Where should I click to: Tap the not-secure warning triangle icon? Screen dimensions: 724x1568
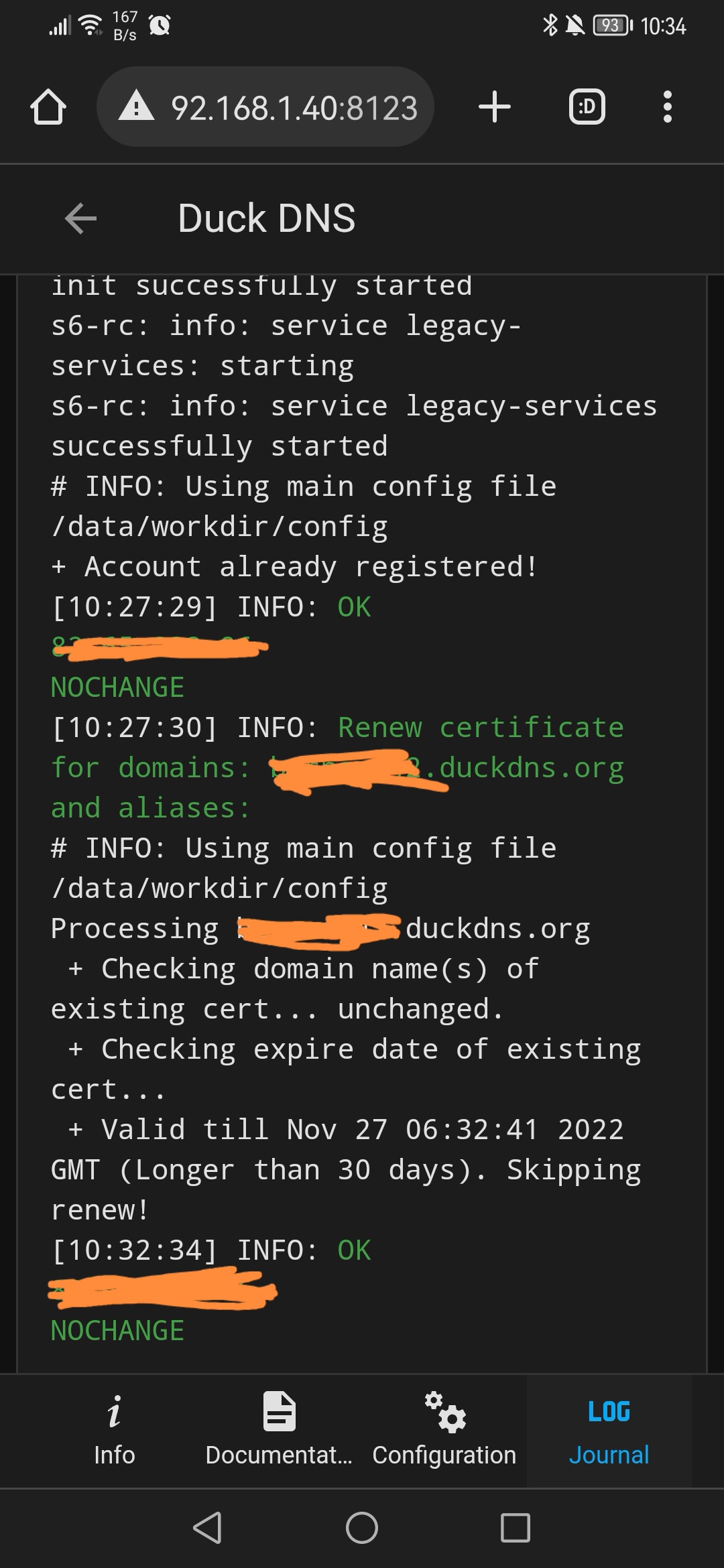(x=136, y=107)
